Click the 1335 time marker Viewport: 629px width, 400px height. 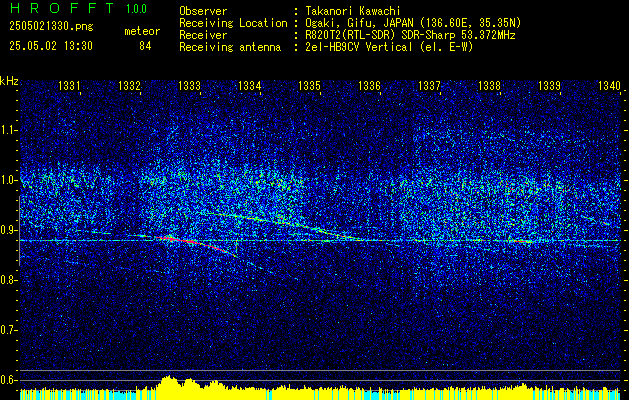309,86
